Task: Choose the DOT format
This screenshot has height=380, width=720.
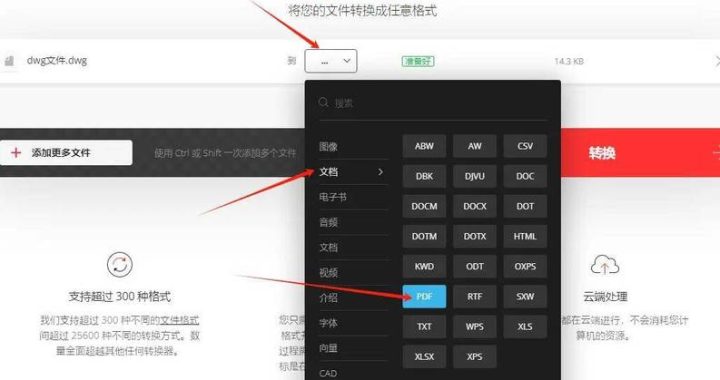Action: 525,207
